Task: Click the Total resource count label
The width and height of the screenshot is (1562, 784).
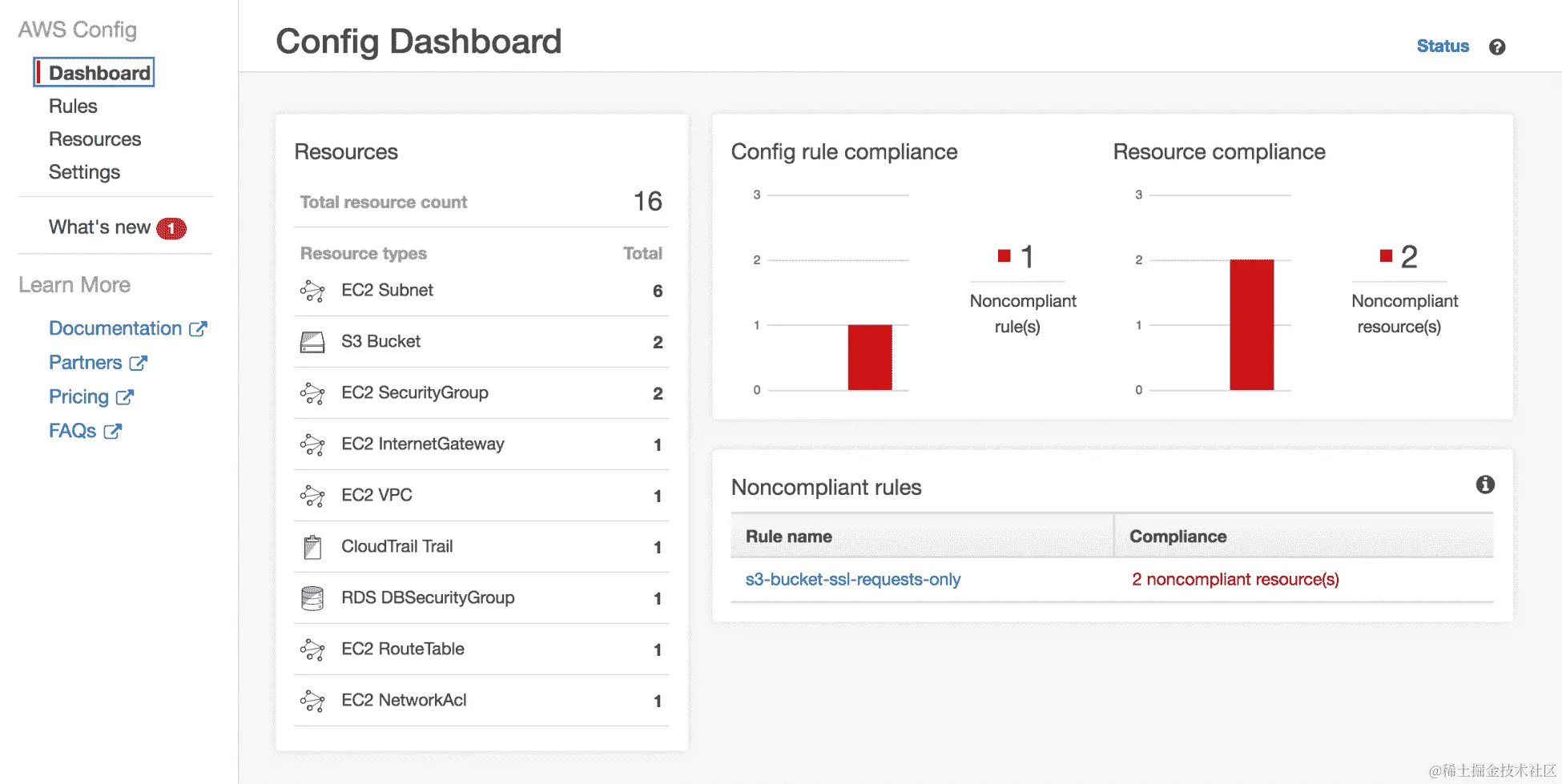Action: click(383, 202)
